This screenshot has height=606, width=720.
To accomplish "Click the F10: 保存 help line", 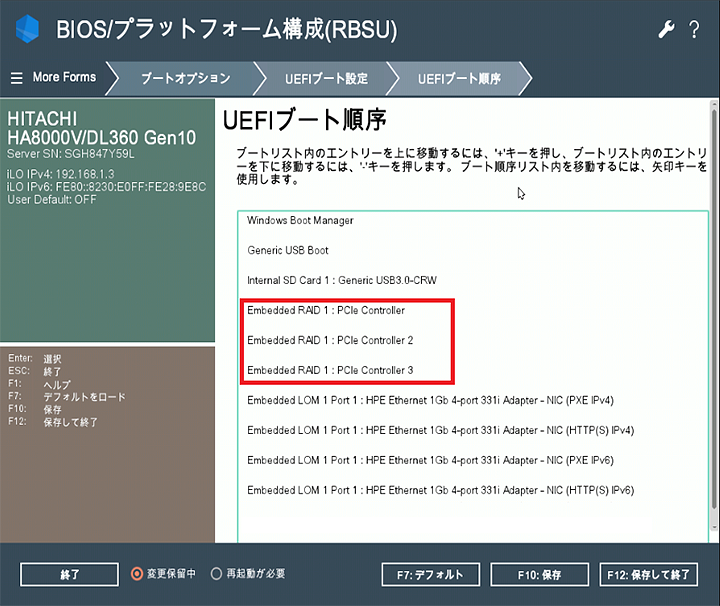I will [x=35, y=409].
